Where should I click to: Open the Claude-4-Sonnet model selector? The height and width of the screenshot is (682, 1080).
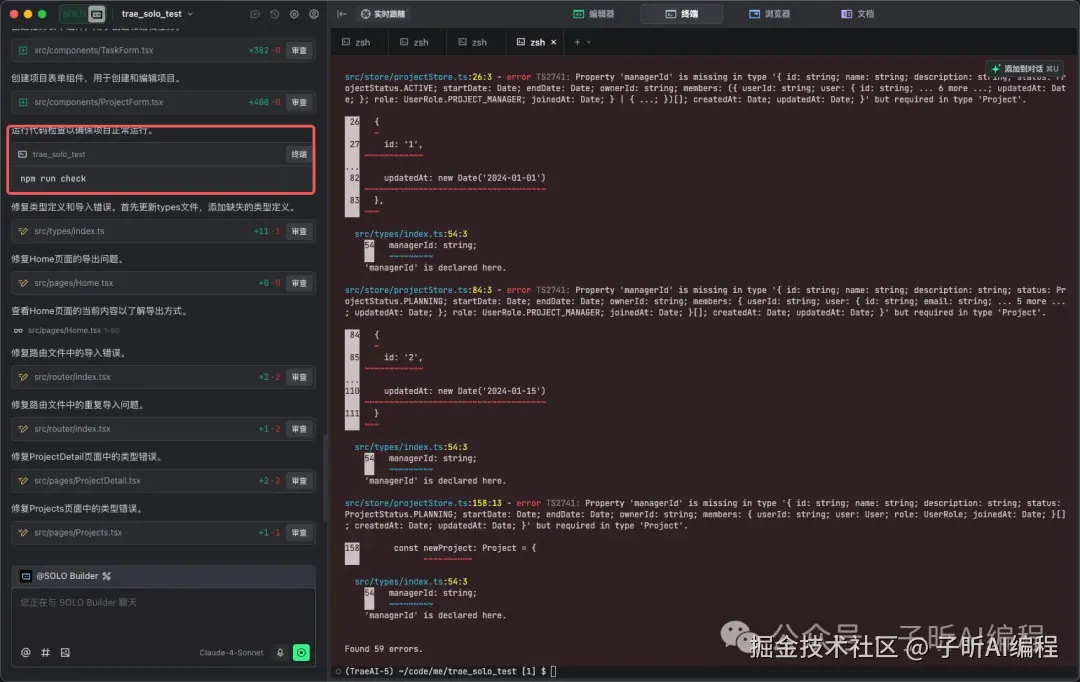[x=231, y=652]
